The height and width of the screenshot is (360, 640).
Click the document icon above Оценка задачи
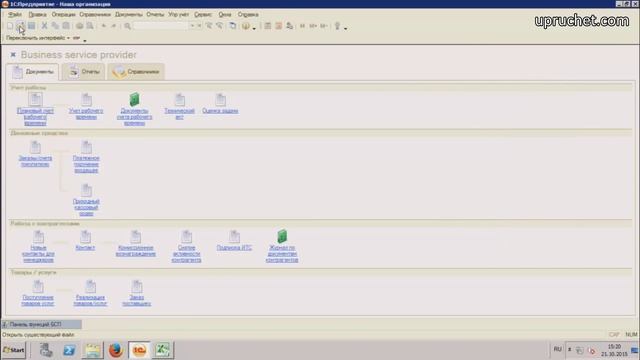point(220,100)
